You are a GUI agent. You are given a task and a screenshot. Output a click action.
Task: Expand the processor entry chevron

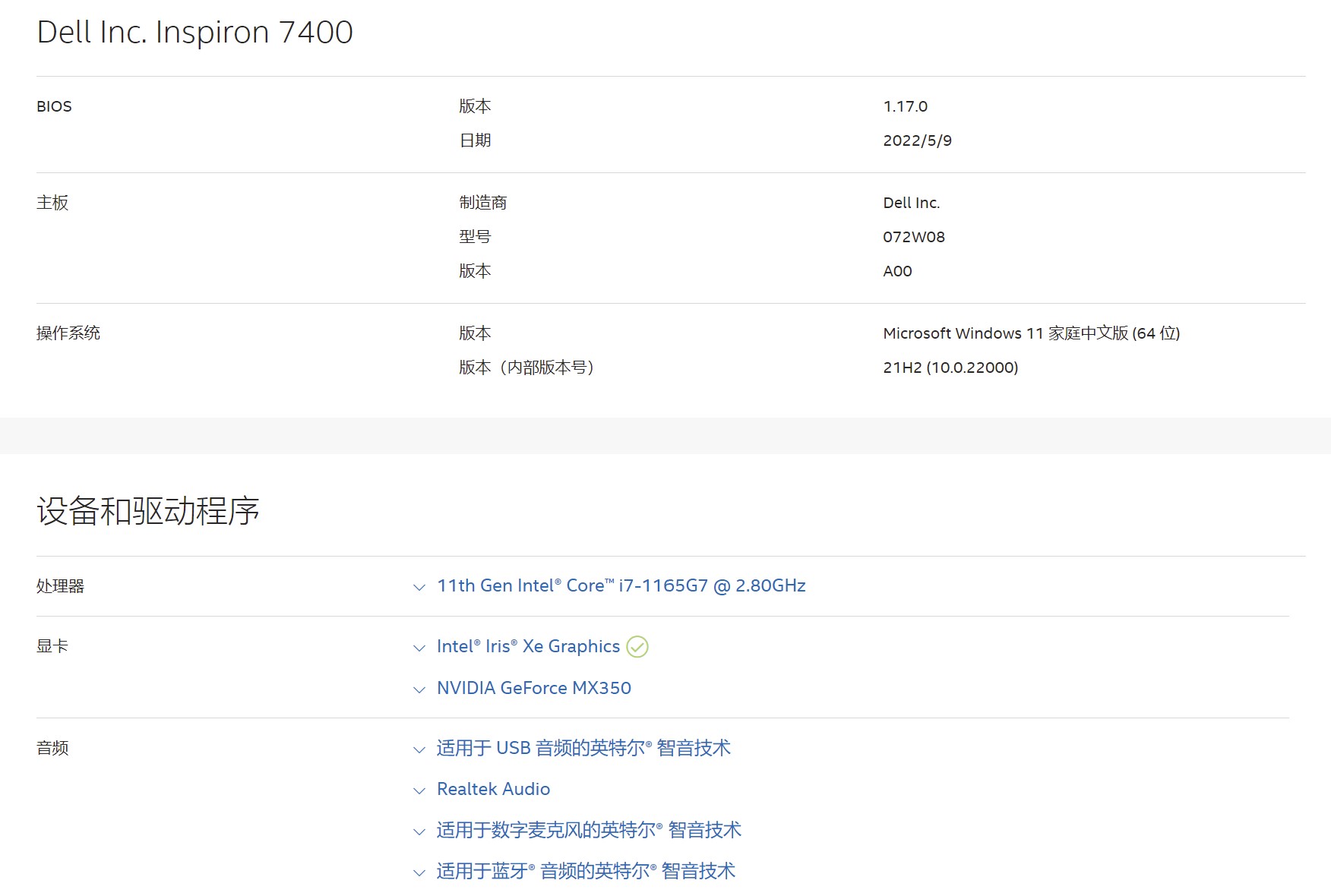[x=419, y=587]
